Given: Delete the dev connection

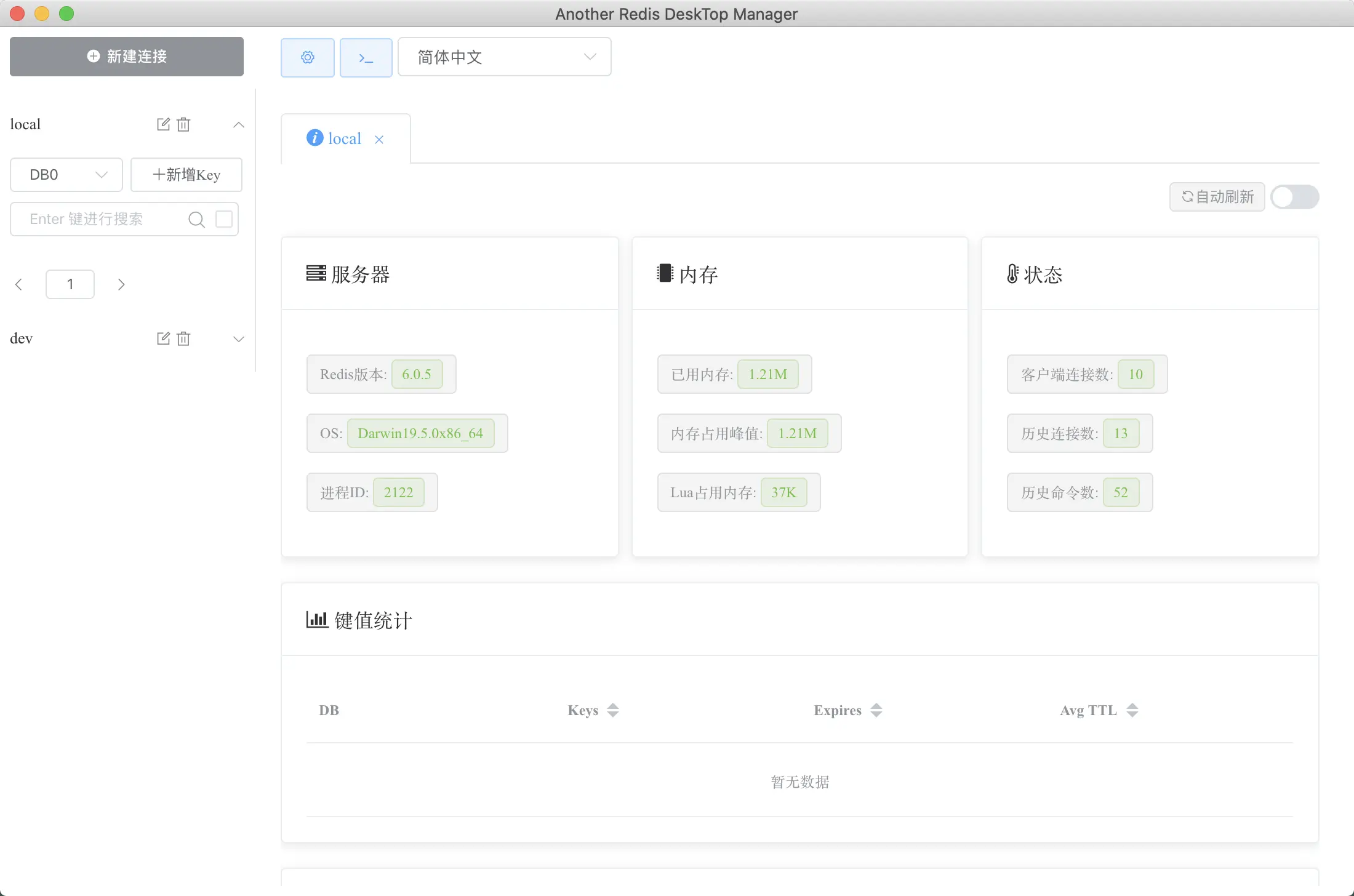Looking at the screenshot, I should coord(183,338).
